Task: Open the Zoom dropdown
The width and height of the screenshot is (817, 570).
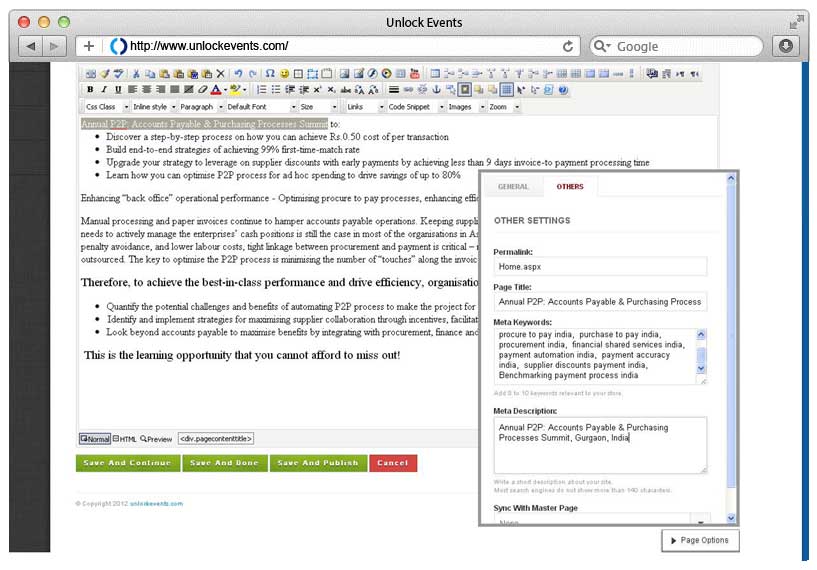Action: (x=503, y=107)
